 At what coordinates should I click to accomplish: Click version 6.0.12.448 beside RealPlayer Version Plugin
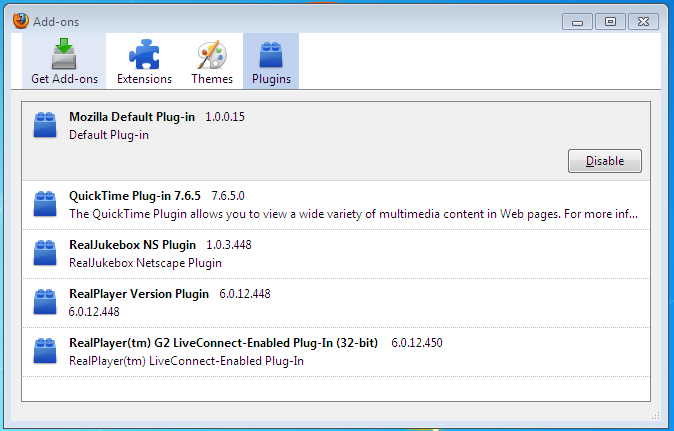[245, 294]
